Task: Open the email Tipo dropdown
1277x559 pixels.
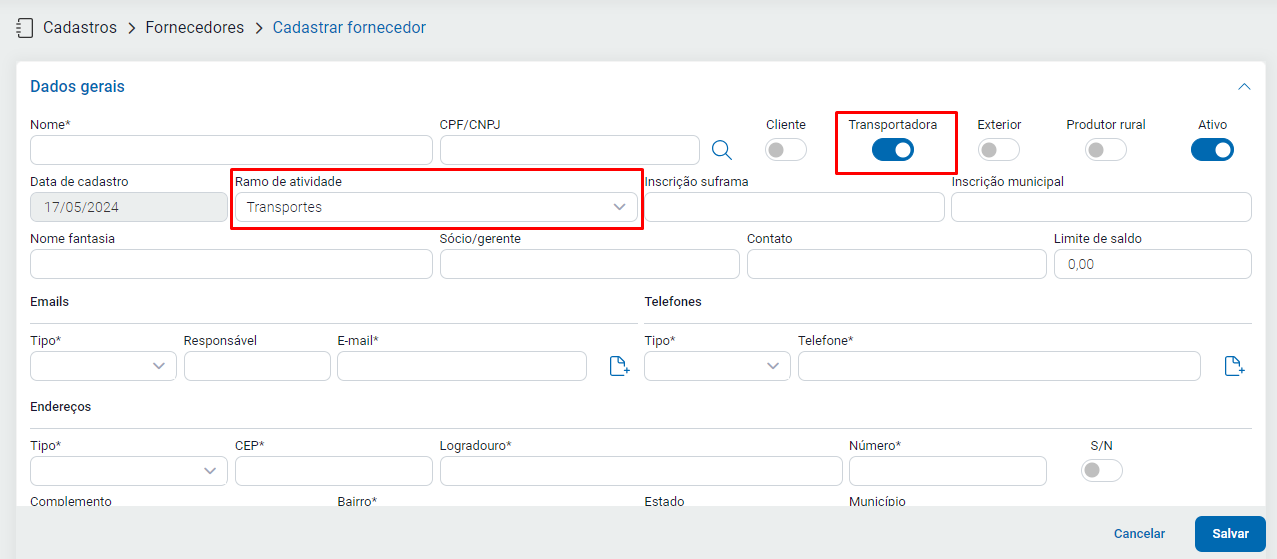Action: point(103,366)
